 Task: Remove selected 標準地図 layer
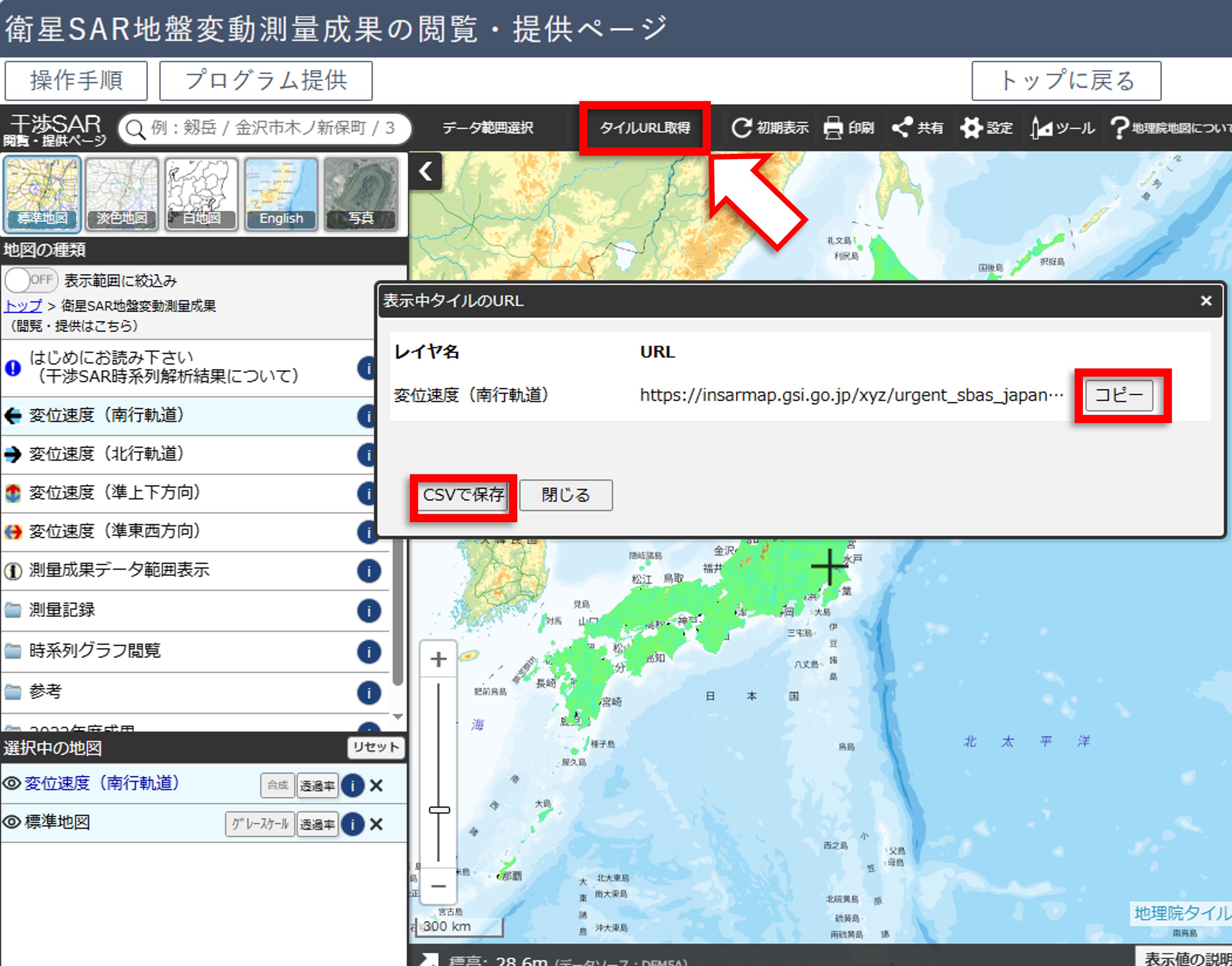coord(376,824)
